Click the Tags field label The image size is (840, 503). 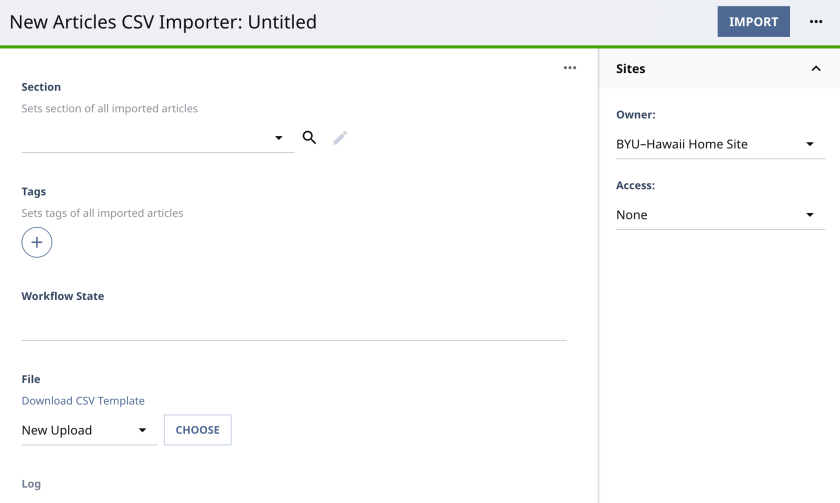[x=34, y=191]
